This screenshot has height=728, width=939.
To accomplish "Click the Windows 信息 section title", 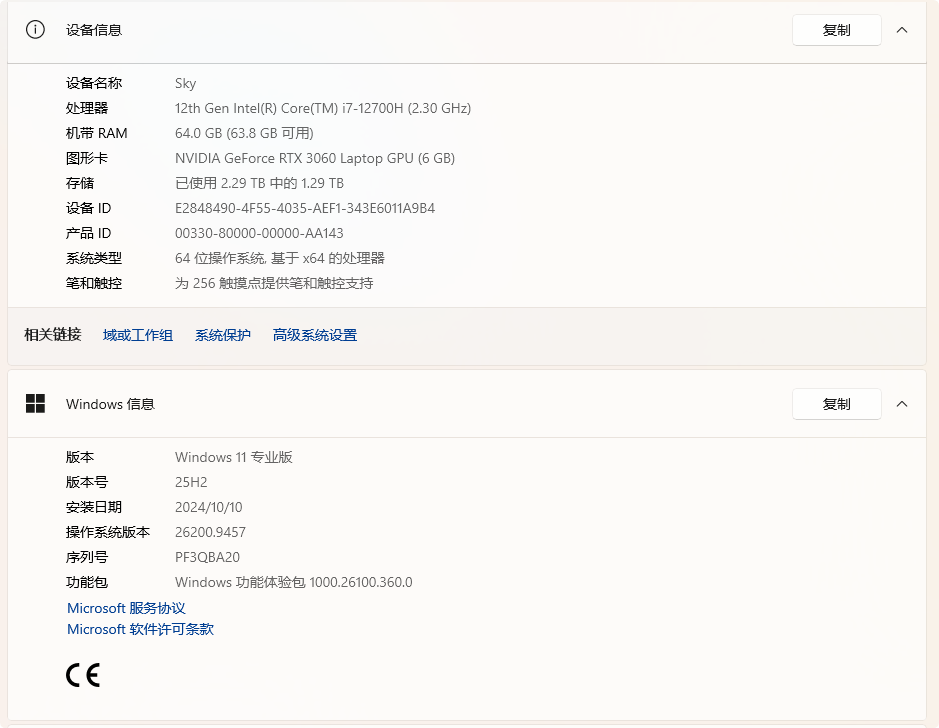I will coord(110,404).
